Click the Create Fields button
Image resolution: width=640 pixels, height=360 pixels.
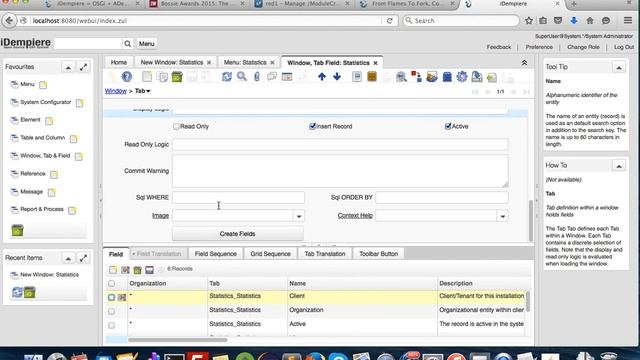(x=238, y=234)
